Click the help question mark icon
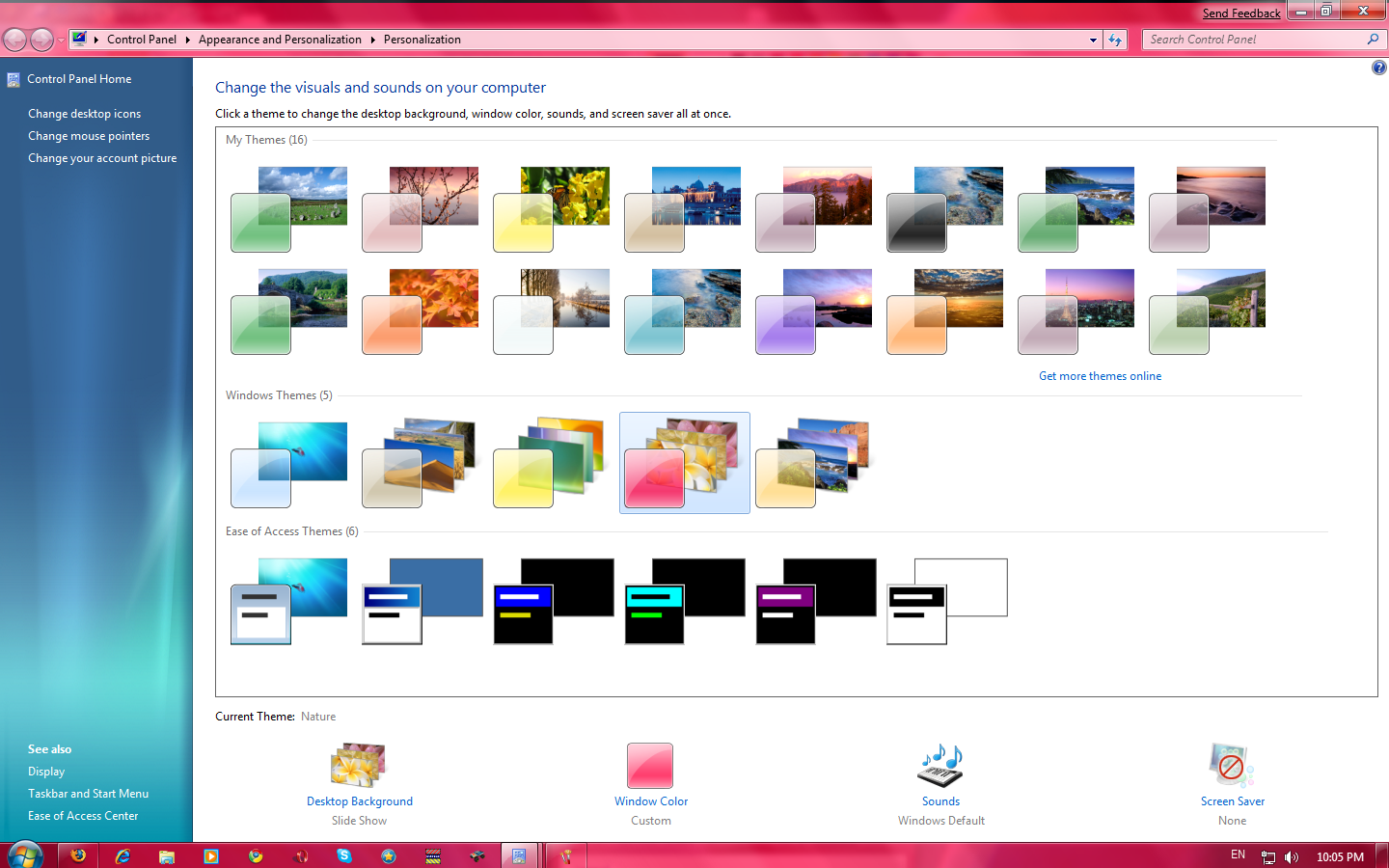 (1378, 68)
